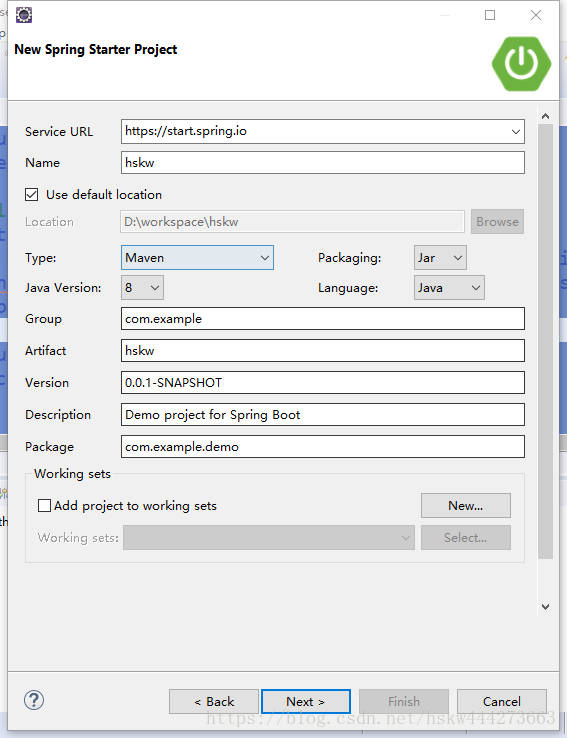Open the Packaging Jar dropdown
The width and height of the screenshot is (567, 738).
440,257
